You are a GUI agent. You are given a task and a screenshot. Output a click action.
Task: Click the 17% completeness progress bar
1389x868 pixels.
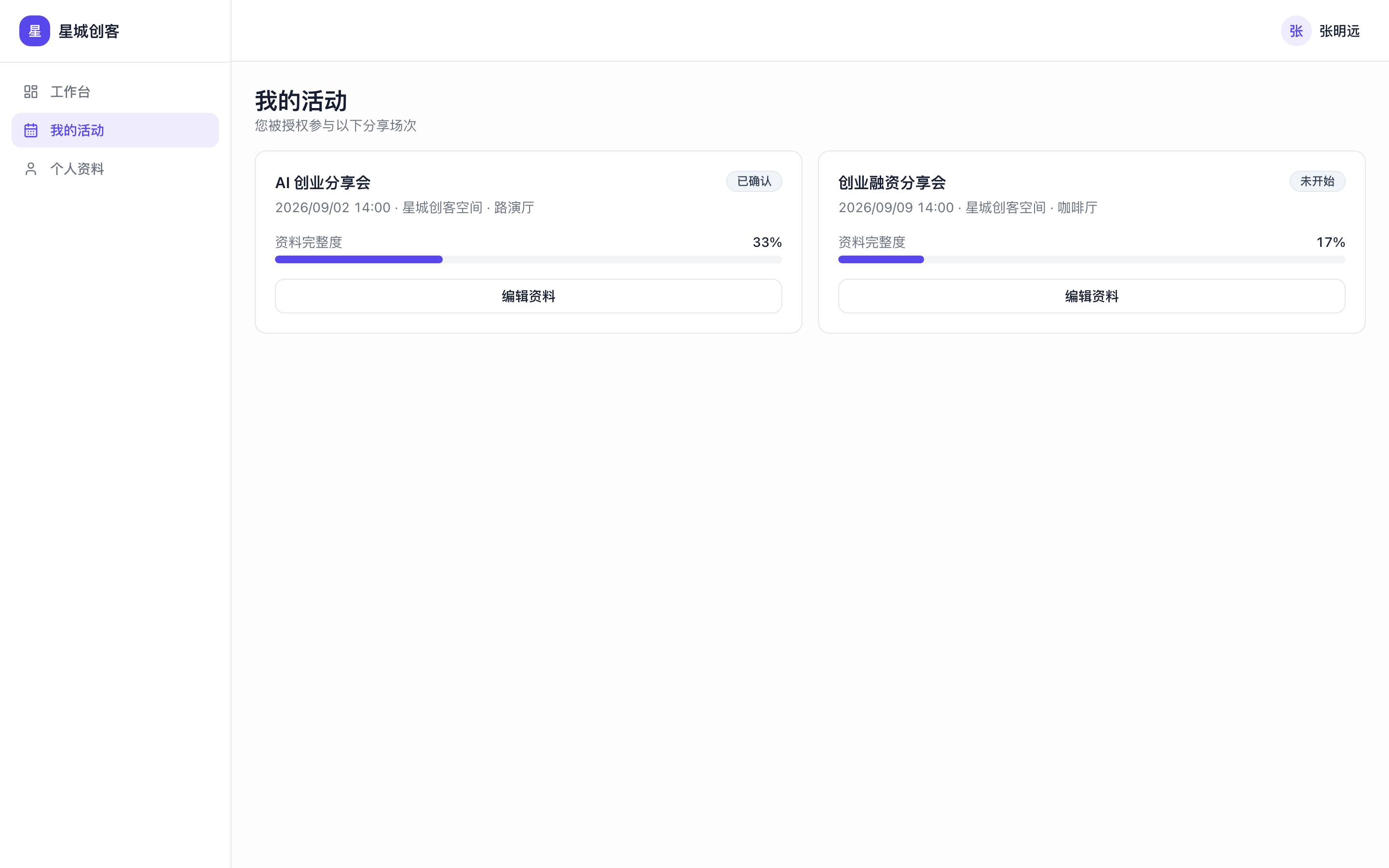[x=1091, y=259]
